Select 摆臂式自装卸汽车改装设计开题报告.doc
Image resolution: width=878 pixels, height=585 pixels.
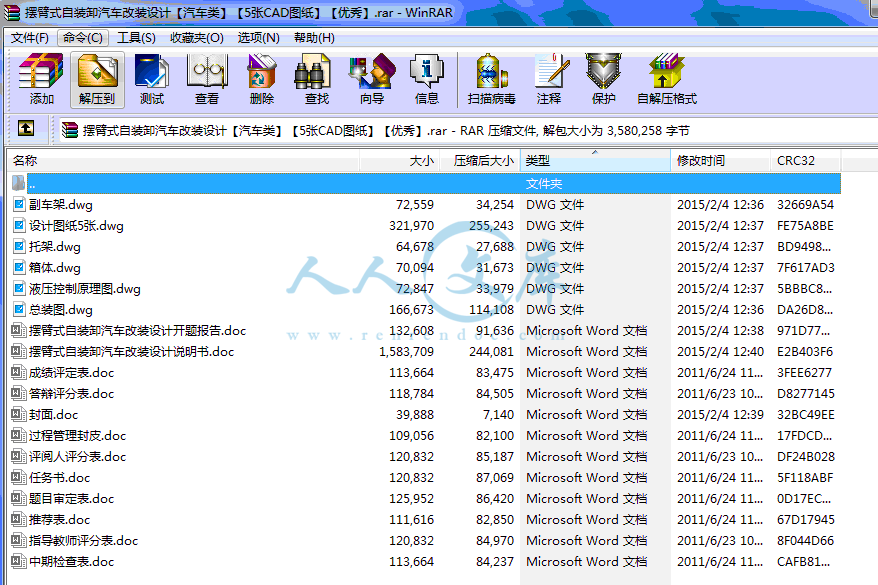click(137, 331)
